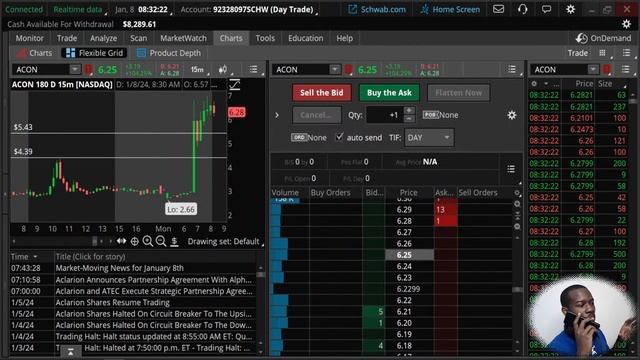Open news story Aclarion Shares Resume Trading
Image resolution: width=640 pixels, height=360 pixels.
click(112, 302)
